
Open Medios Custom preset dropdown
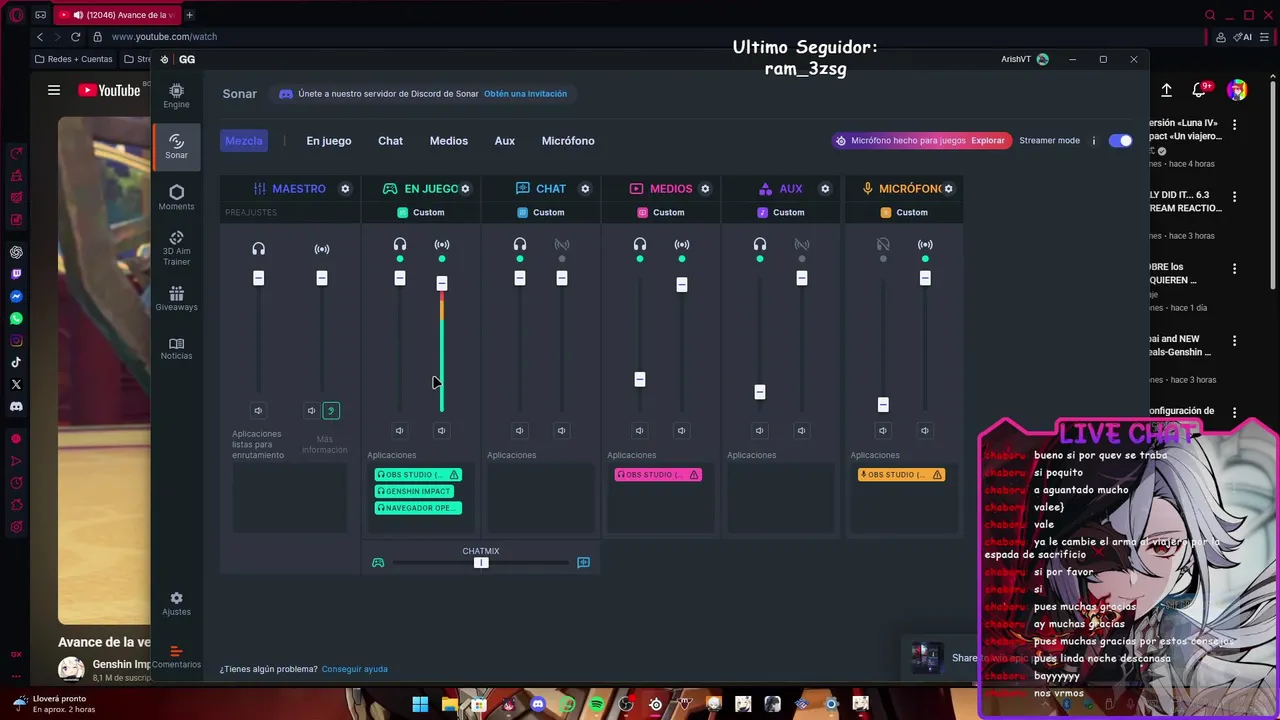pos(661,213)
